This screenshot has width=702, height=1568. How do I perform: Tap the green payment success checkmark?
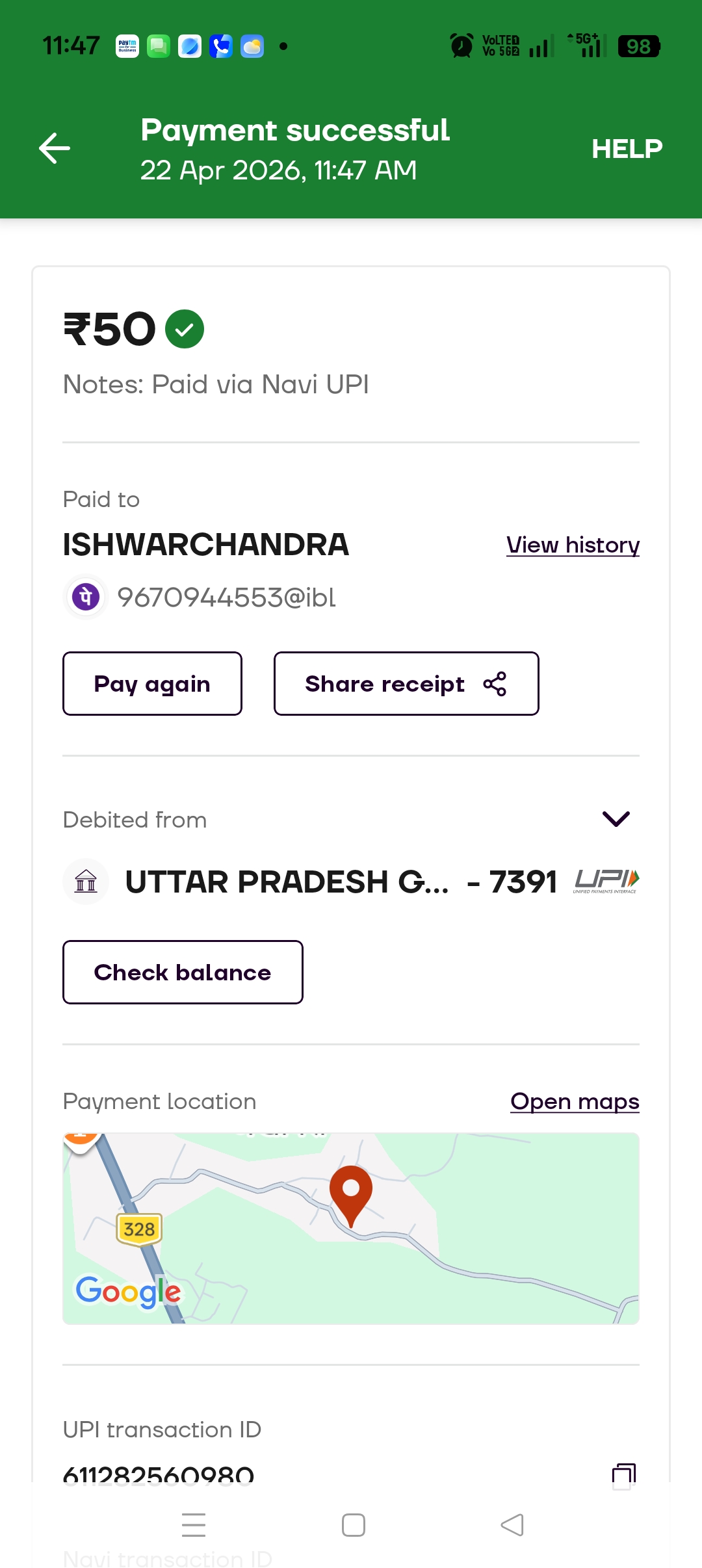click(x=185, y=329)
